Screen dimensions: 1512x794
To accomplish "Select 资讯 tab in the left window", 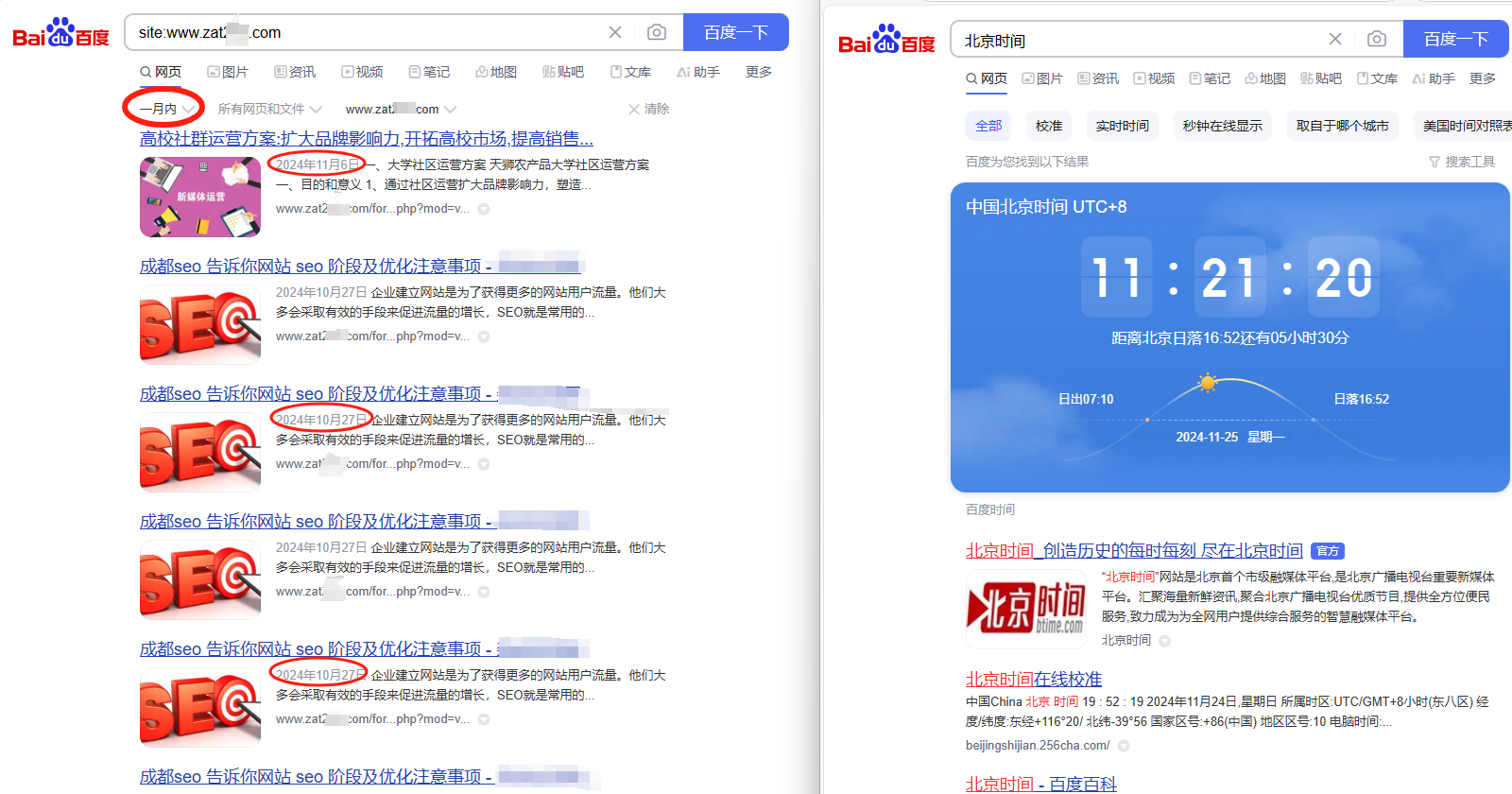I will [x=295, y=72].
